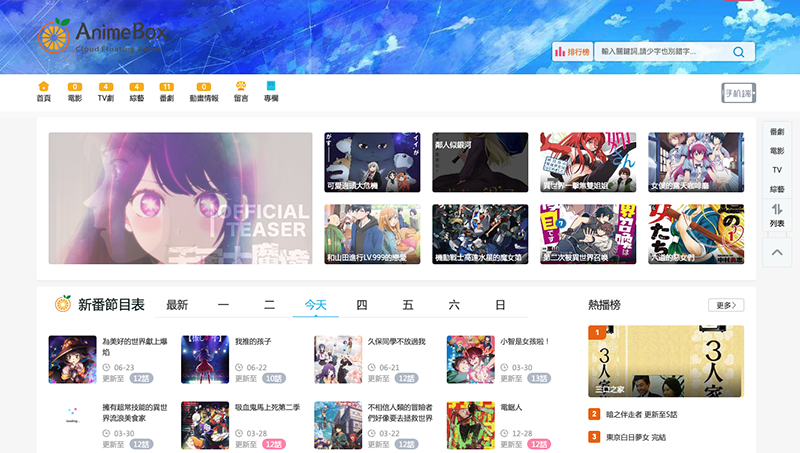Open the 擁有超常技能的異世界流浪美食家 title
The height and width of the screenshot is (453, 800).
135,412
